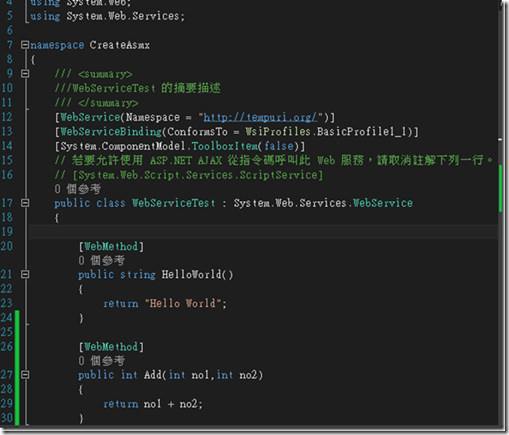
Task: Click the vertical scrollbar on the right edge
Action: [x=500, y=213]
